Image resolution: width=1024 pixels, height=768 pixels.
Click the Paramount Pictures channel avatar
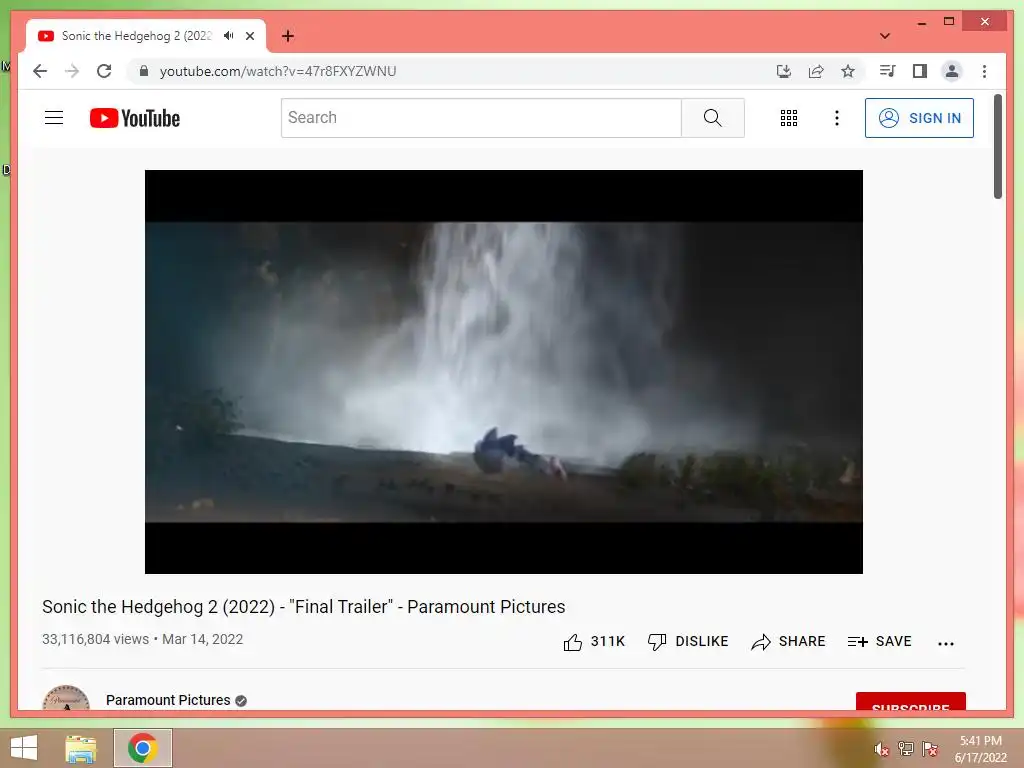pos(66,697)
